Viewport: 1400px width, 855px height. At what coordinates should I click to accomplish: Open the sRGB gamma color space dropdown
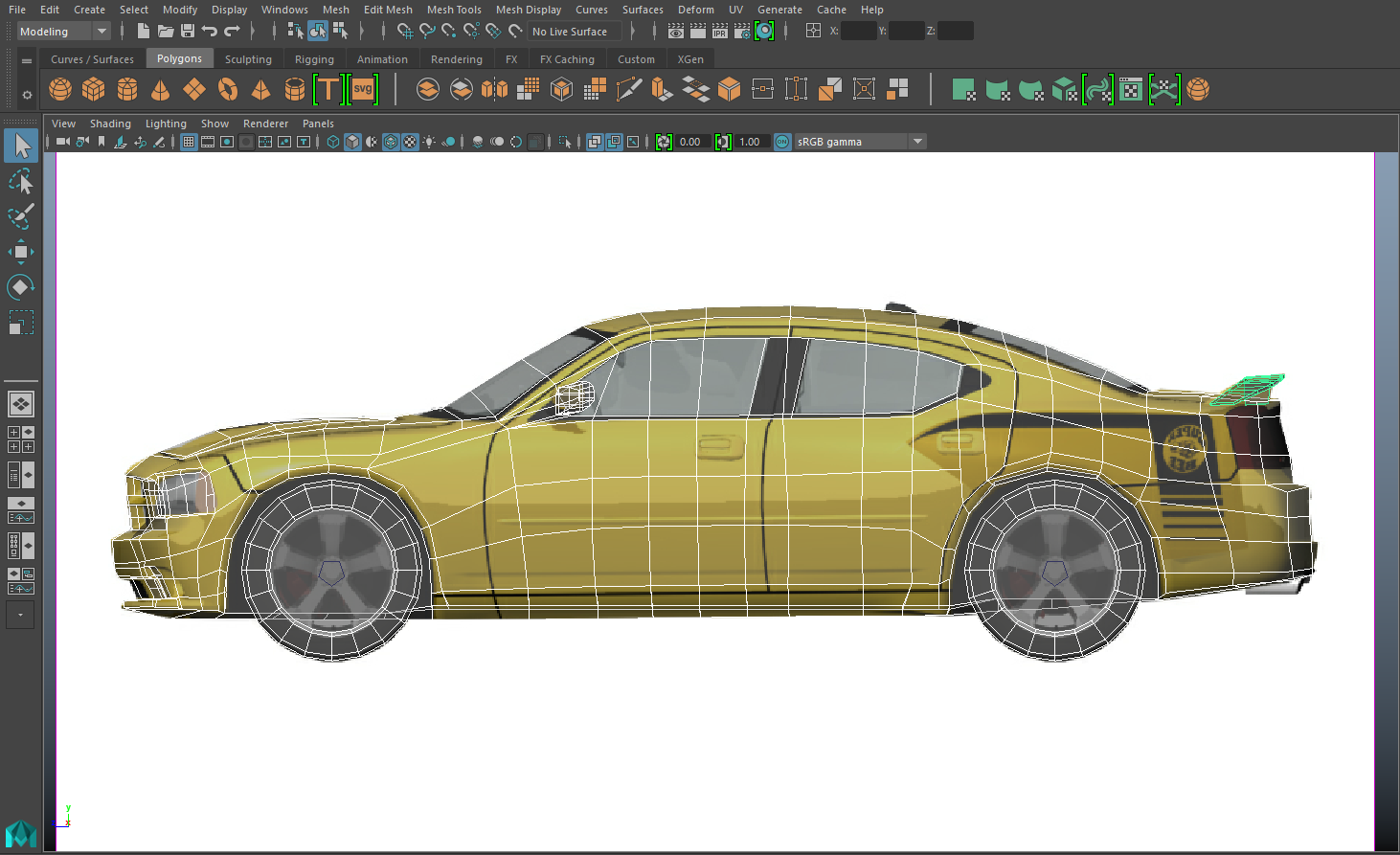pos(860,142)
